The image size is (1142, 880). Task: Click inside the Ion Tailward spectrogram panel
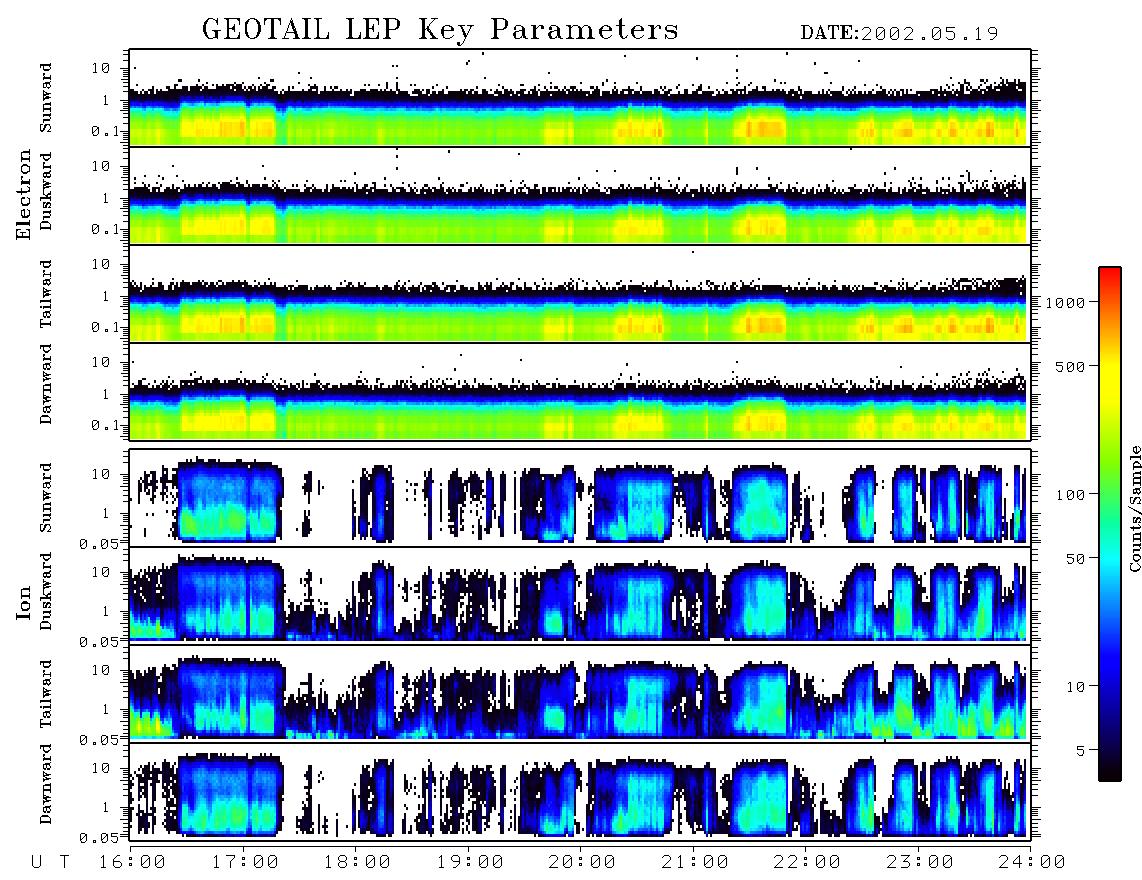(580, 693)
